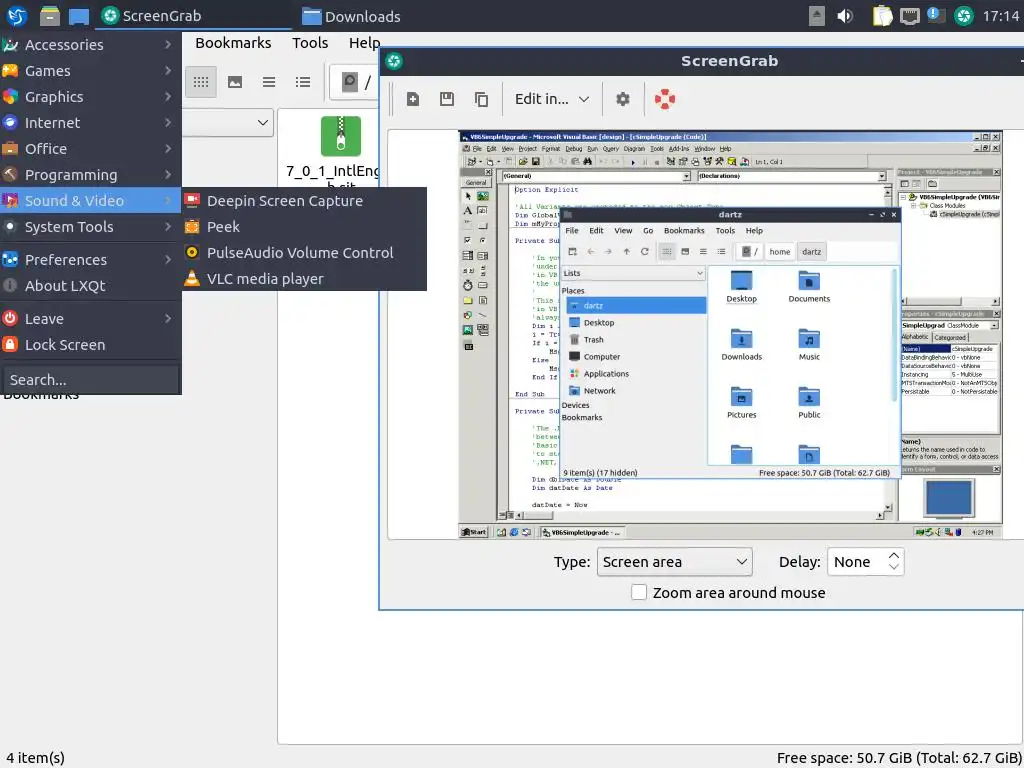Screen dimensions: 1024x768
Task: Open About LXQt
Action: pos(90,285)
